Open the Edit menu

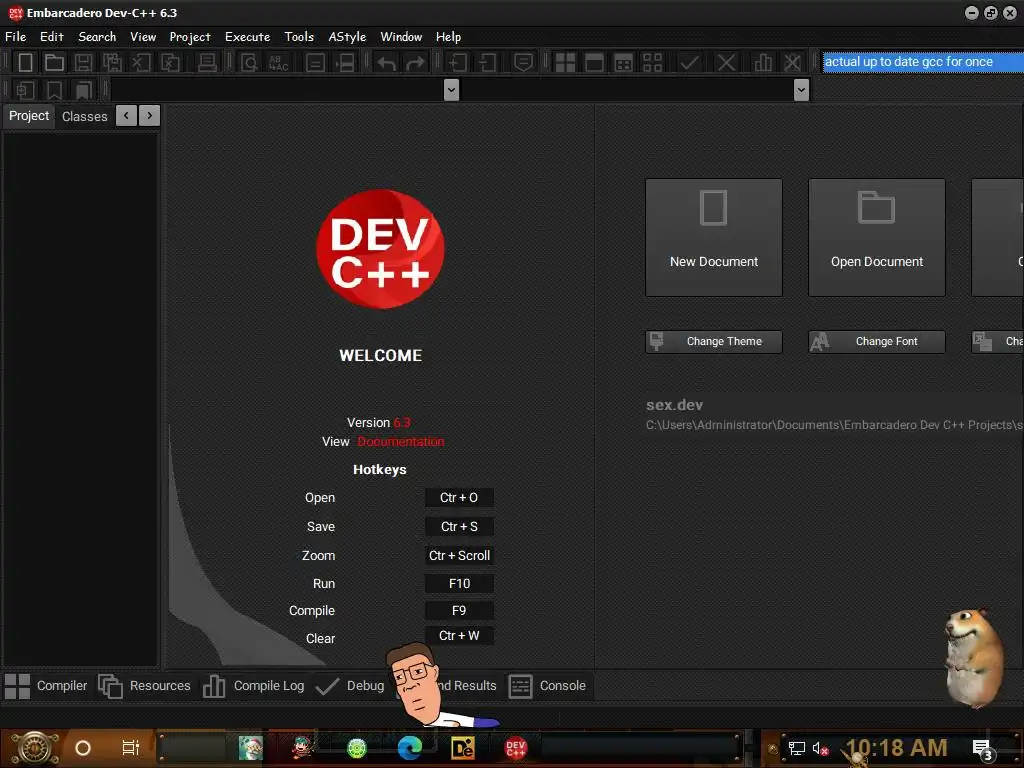[52, 37]
